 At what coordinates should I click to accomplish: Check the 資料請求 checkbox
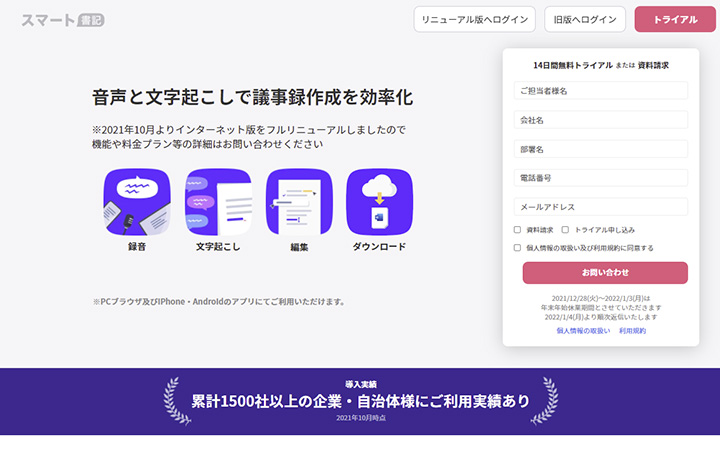pyautogui.click(x=517, y=230)
